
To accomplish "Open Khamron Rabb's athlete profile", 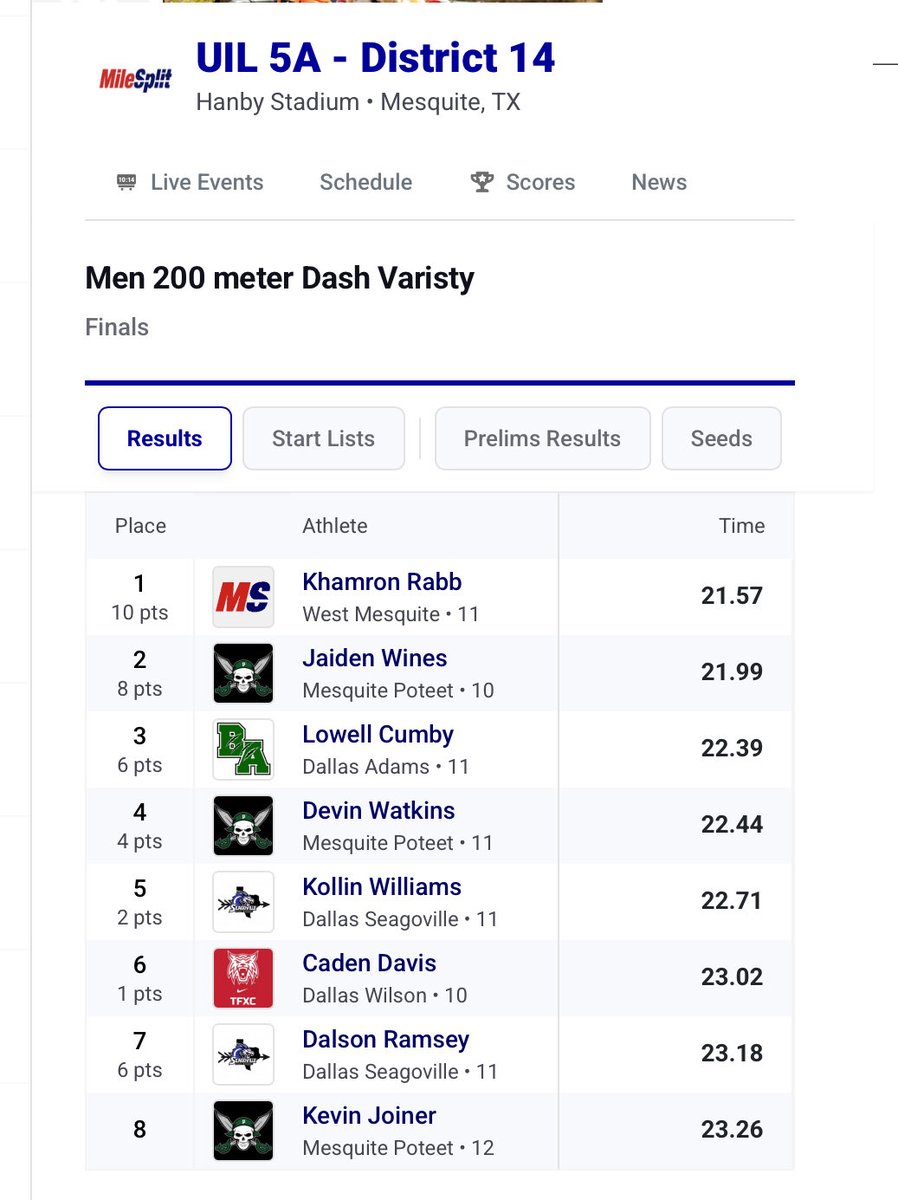I will tap(382, 582).
